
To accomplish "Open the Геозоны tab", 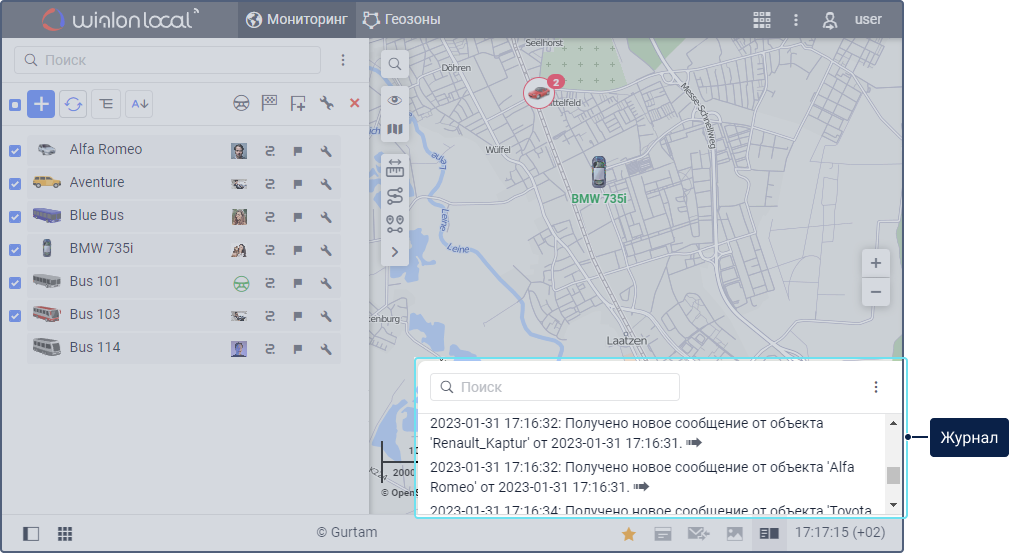I will coord(402,20).
